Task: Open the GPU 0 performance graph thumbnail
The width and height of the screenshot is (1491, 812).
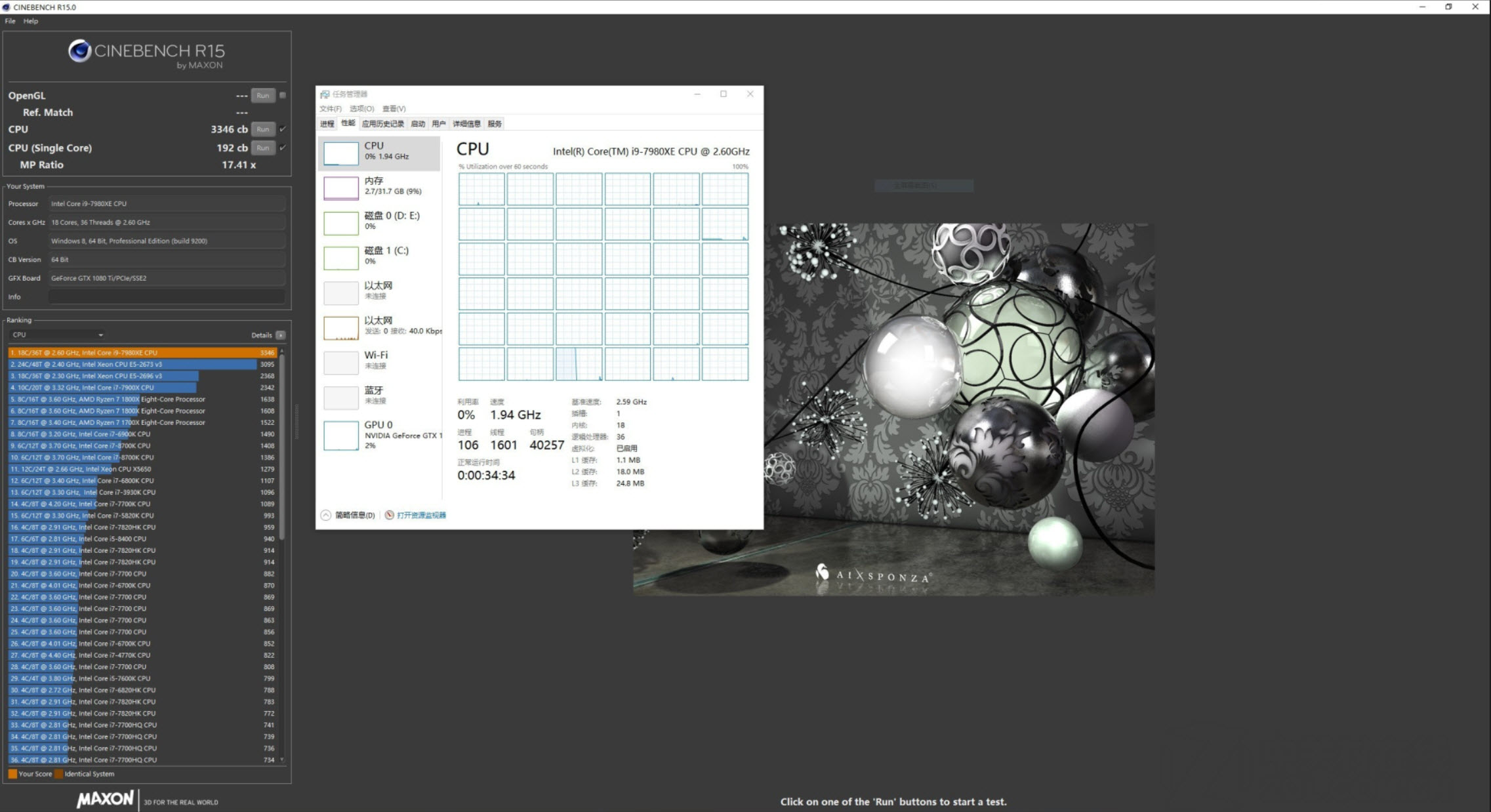Action: [341, 436]
